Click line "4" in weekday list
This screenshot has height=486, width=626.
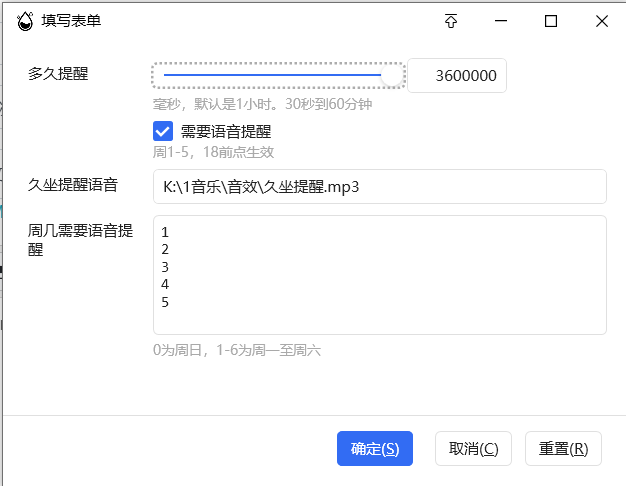point(165,284)
